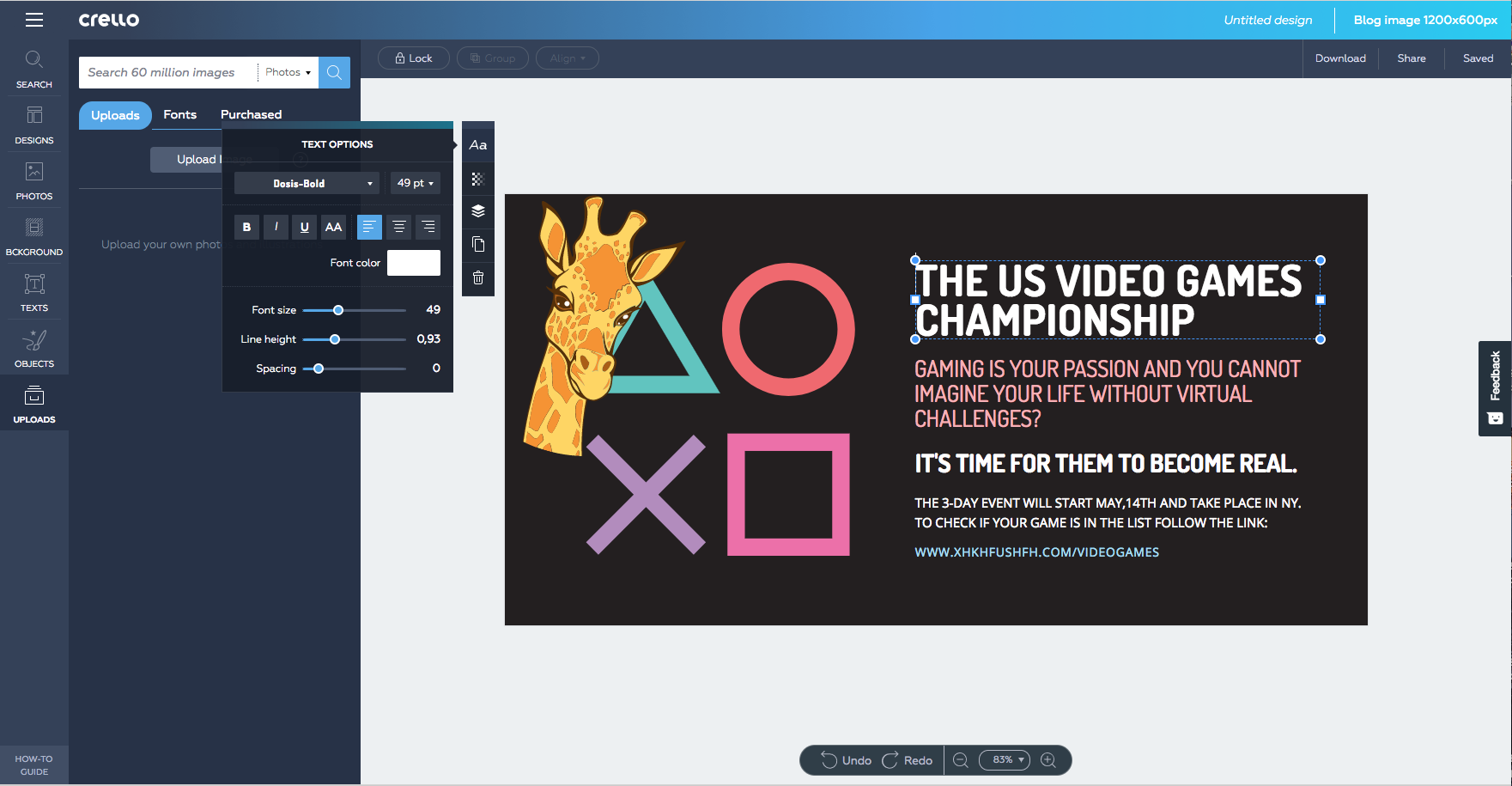Toggle bold text formatting
The width and height of the screenshot is (1512, 786).
[246, 227]
